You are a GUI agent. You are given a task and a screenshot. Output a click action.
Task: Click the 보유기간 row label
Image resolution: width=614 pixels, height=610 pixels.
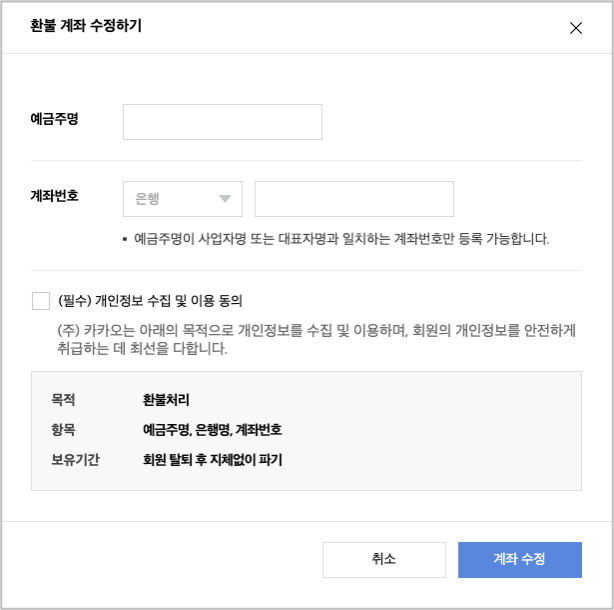pos(75,460)
